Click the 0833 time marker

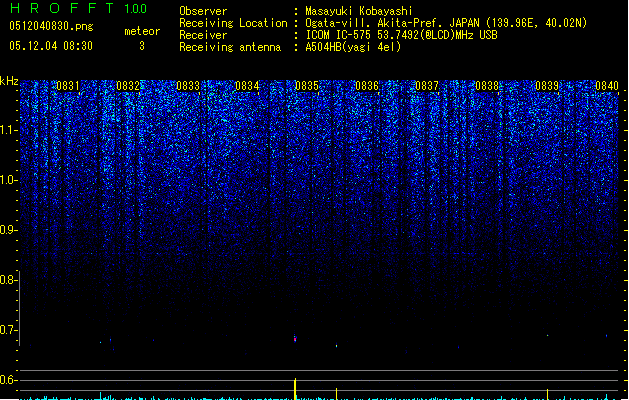pyautogui.click(x=188, y=86)
